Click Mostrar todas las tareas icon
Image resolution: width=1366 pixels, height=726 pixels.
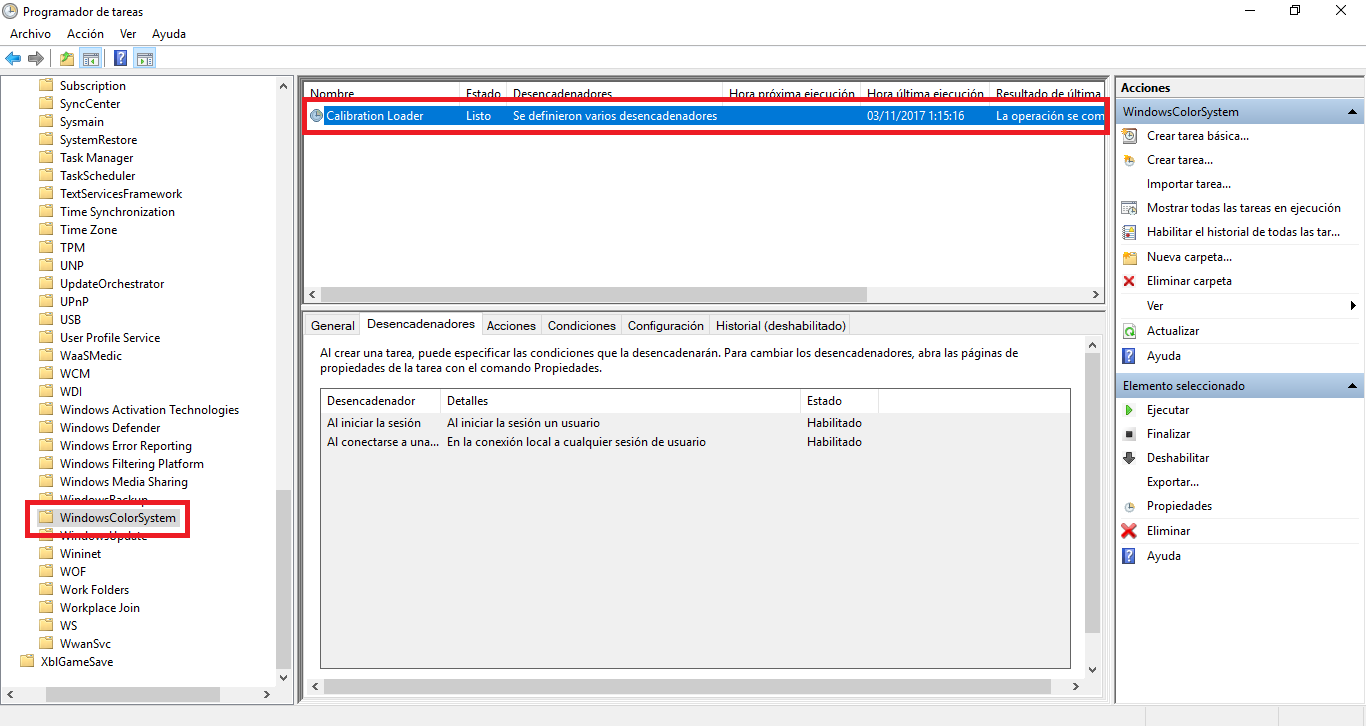(1129, 208)
